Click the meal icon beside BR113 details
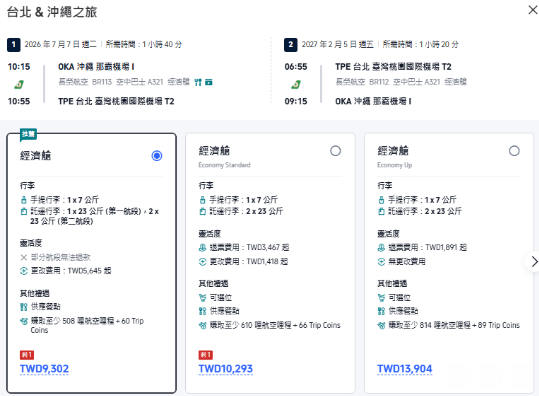Image resolution: width=539 pixels, height=396 pixels. (198, 82)
